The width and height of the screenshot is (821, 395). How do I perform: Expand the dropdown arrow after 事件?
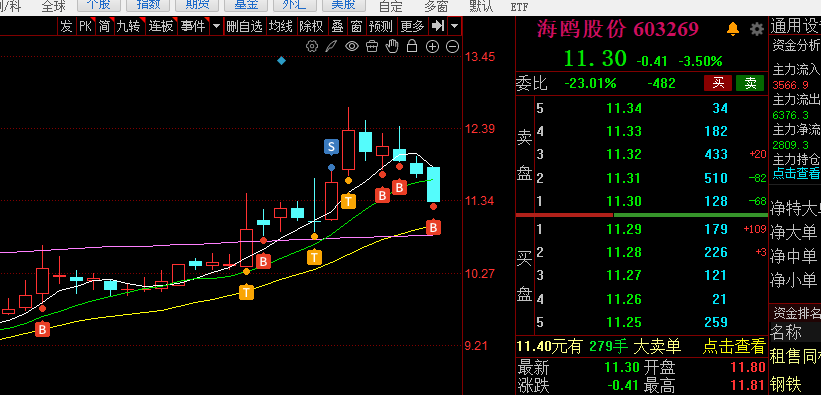point(216,26)
